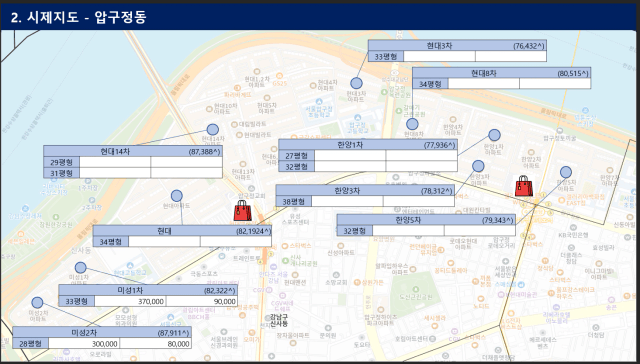The width and height of the screenshot is (640, 364).
Task: Click the 현대14차 map circle marker
Action: coord(213,130)
